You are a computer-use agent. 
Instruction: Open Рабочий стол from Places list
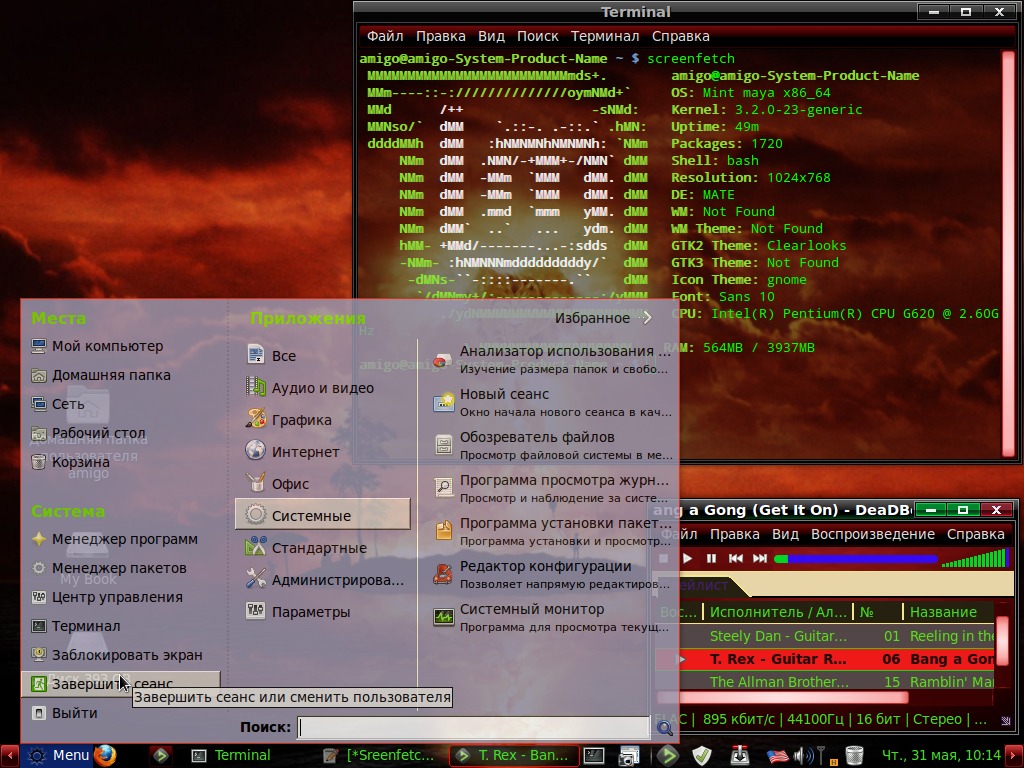click(89, 432)
